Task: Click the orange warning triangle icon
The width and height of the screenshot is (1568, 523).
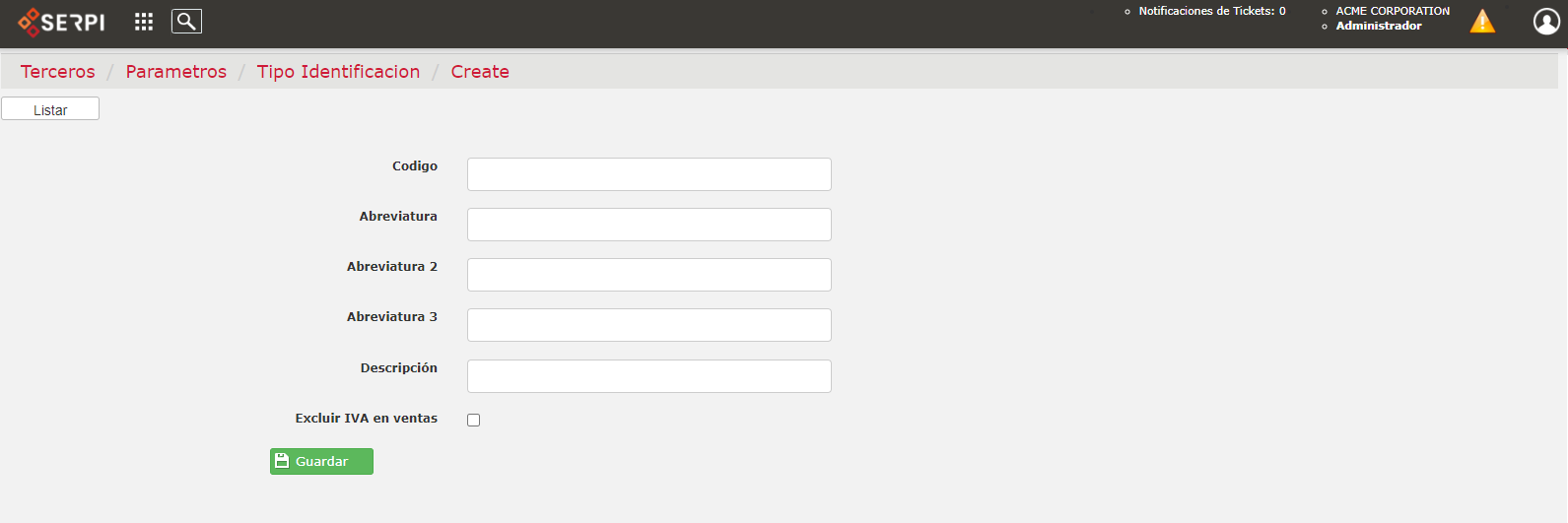Action: (x=1482, y=22)
